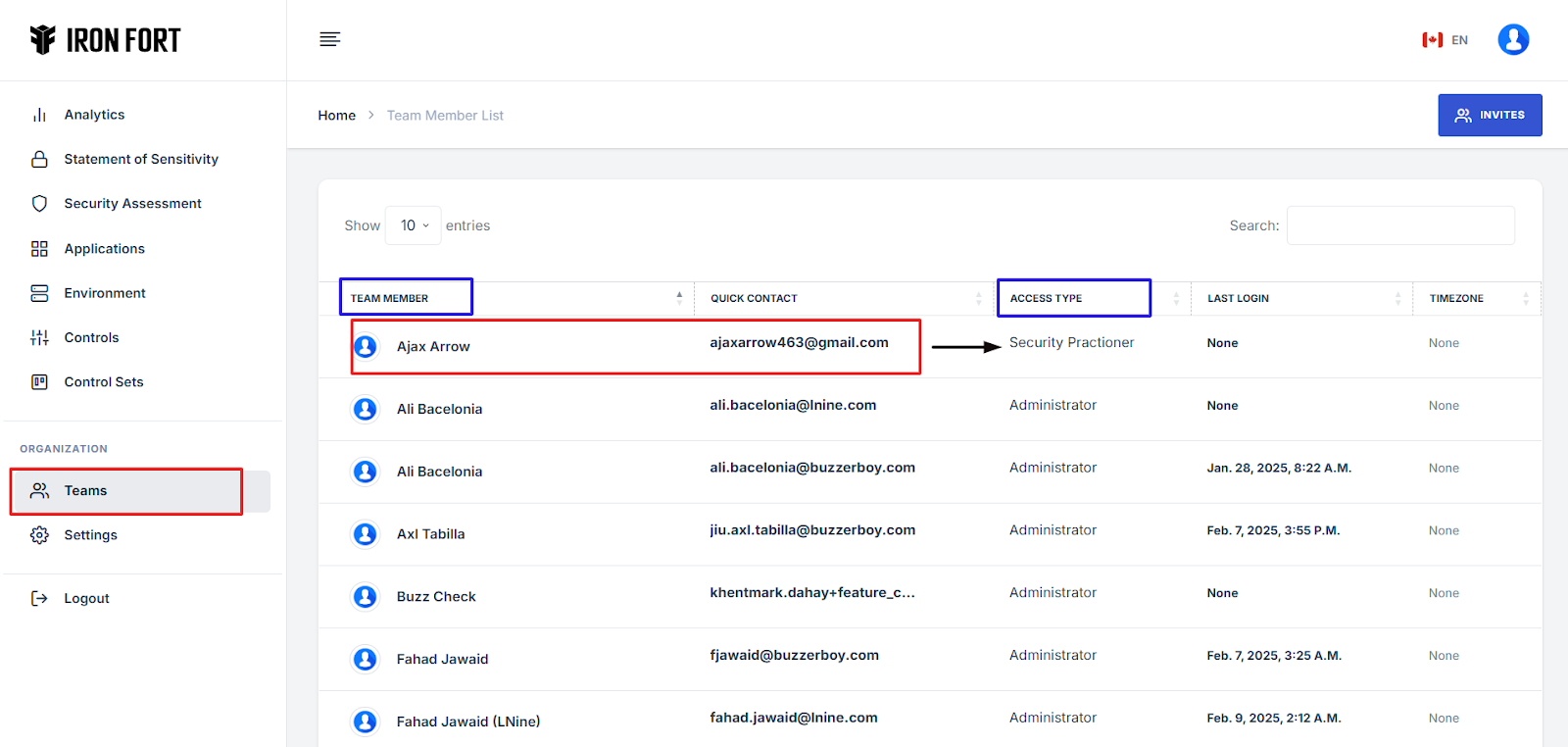This screenshot has height=747, width=1568.
Task: Click Buzz Check's avatar icon
Action: pos(366,596)
